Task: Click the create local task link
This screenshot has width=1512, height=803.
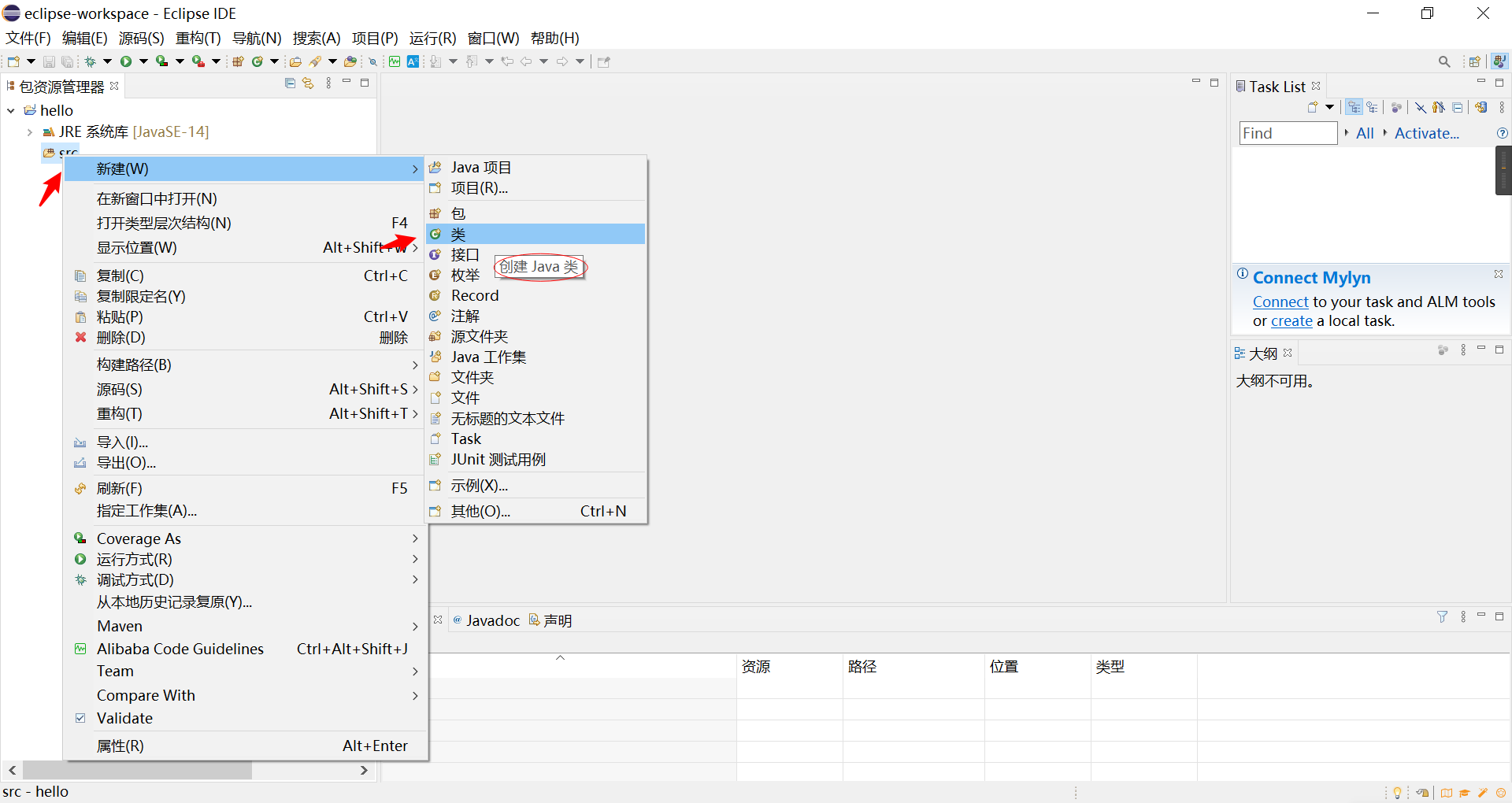Action: click(1291, 321)
